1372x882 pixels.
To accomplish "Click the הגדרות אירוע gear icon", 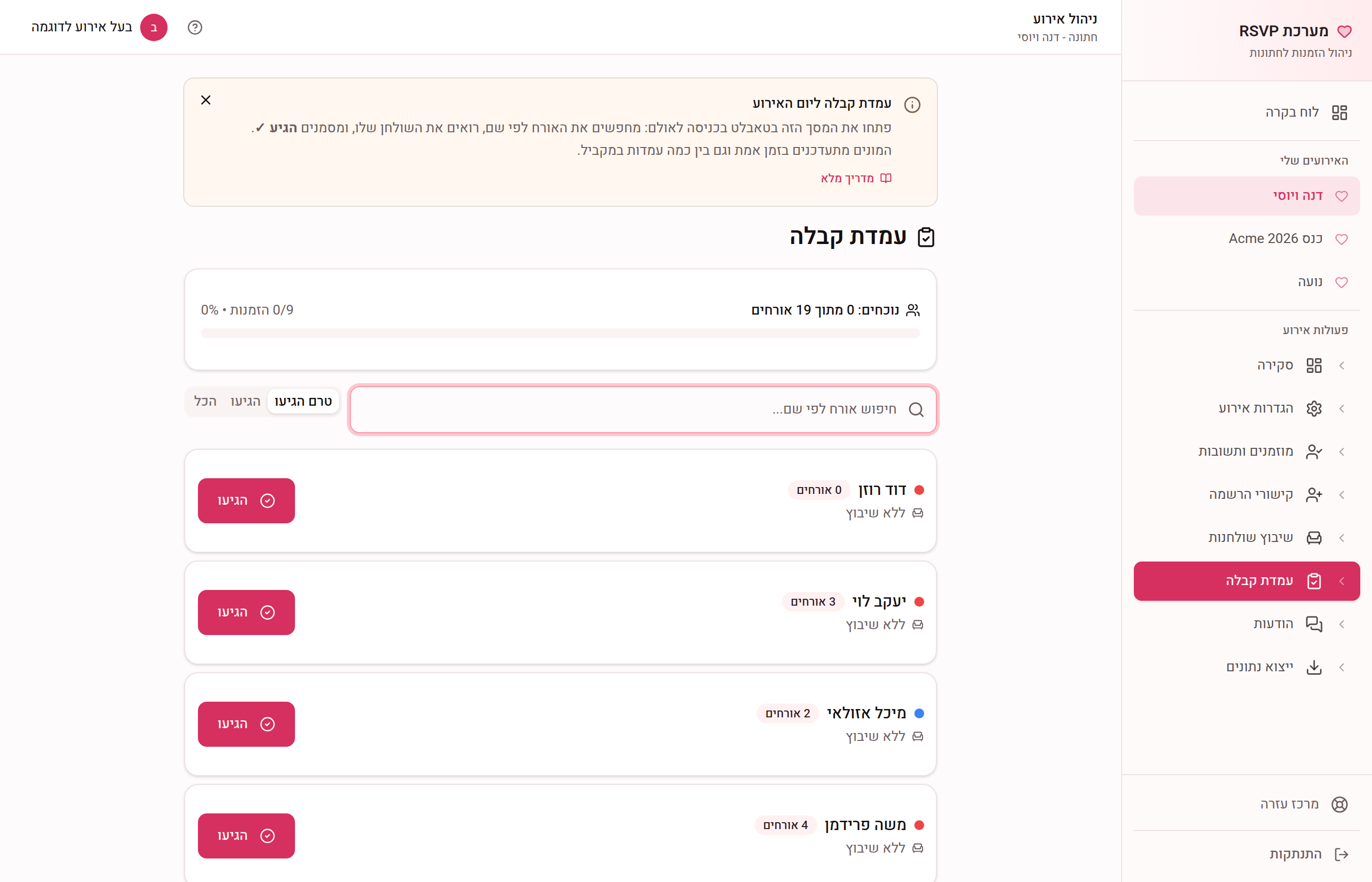I will (1314, 408).
